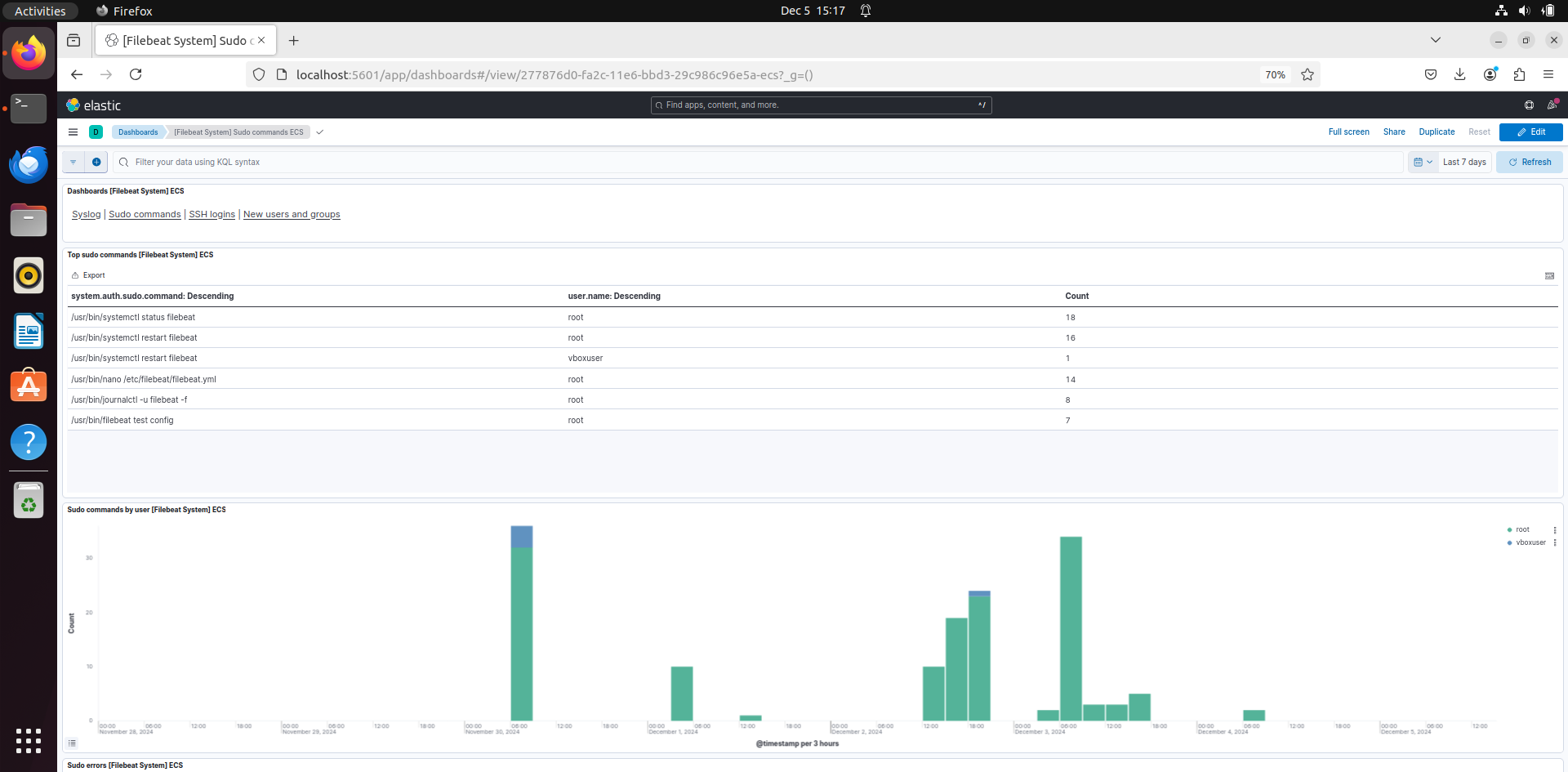Viewport: 1568px width, 772px height.
Task: Focus the Find apps search box
Action: tap(821, 105)
